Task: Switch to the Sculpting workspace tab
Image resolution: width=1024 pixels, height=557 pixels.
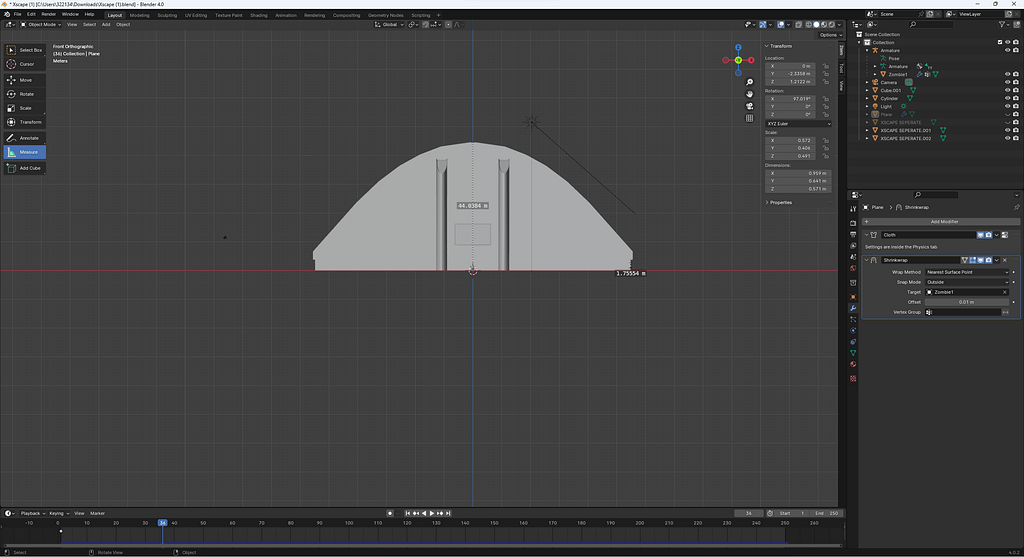Action: click(167, 15)
